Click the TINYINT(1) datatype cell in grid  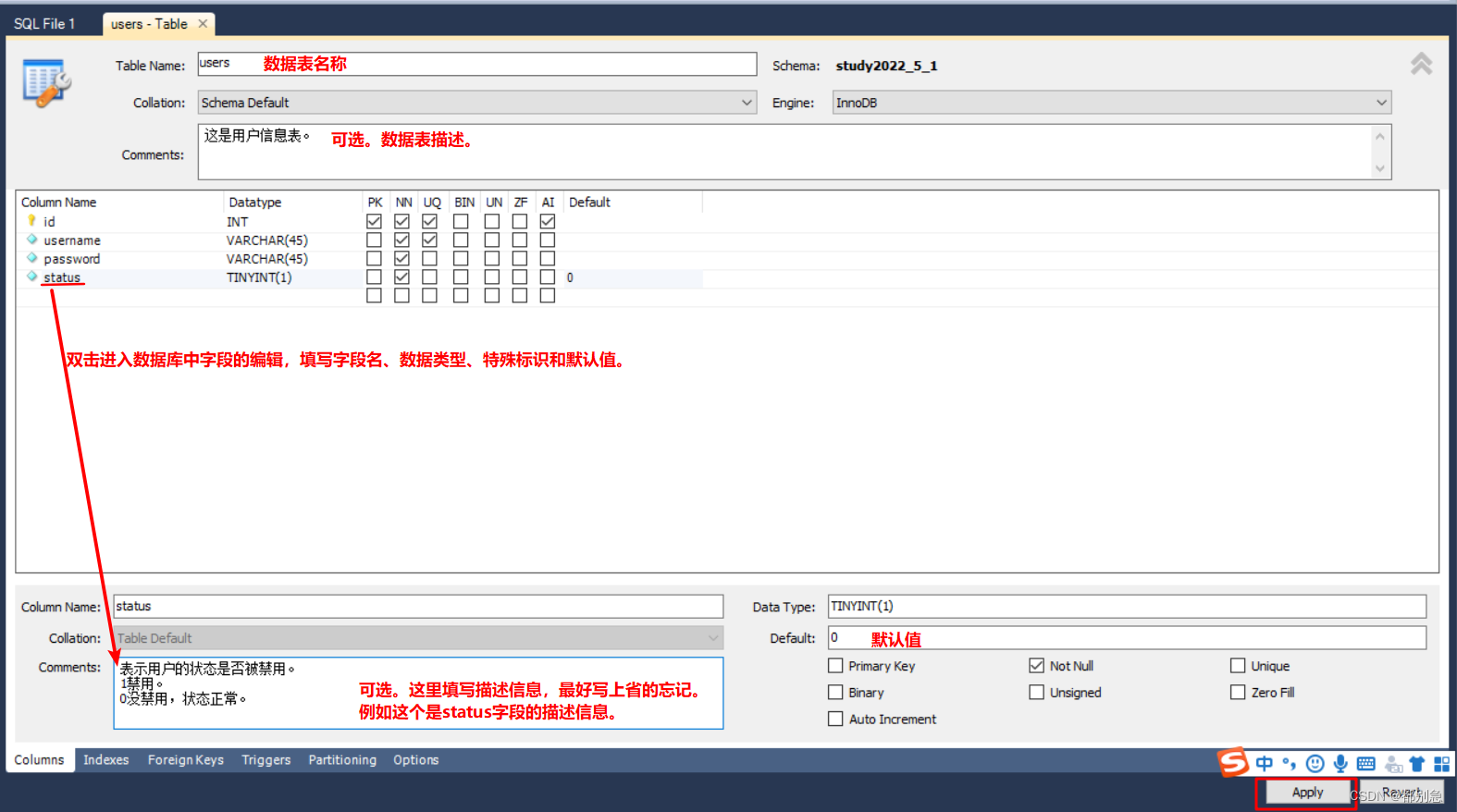(x=259, y=277)
